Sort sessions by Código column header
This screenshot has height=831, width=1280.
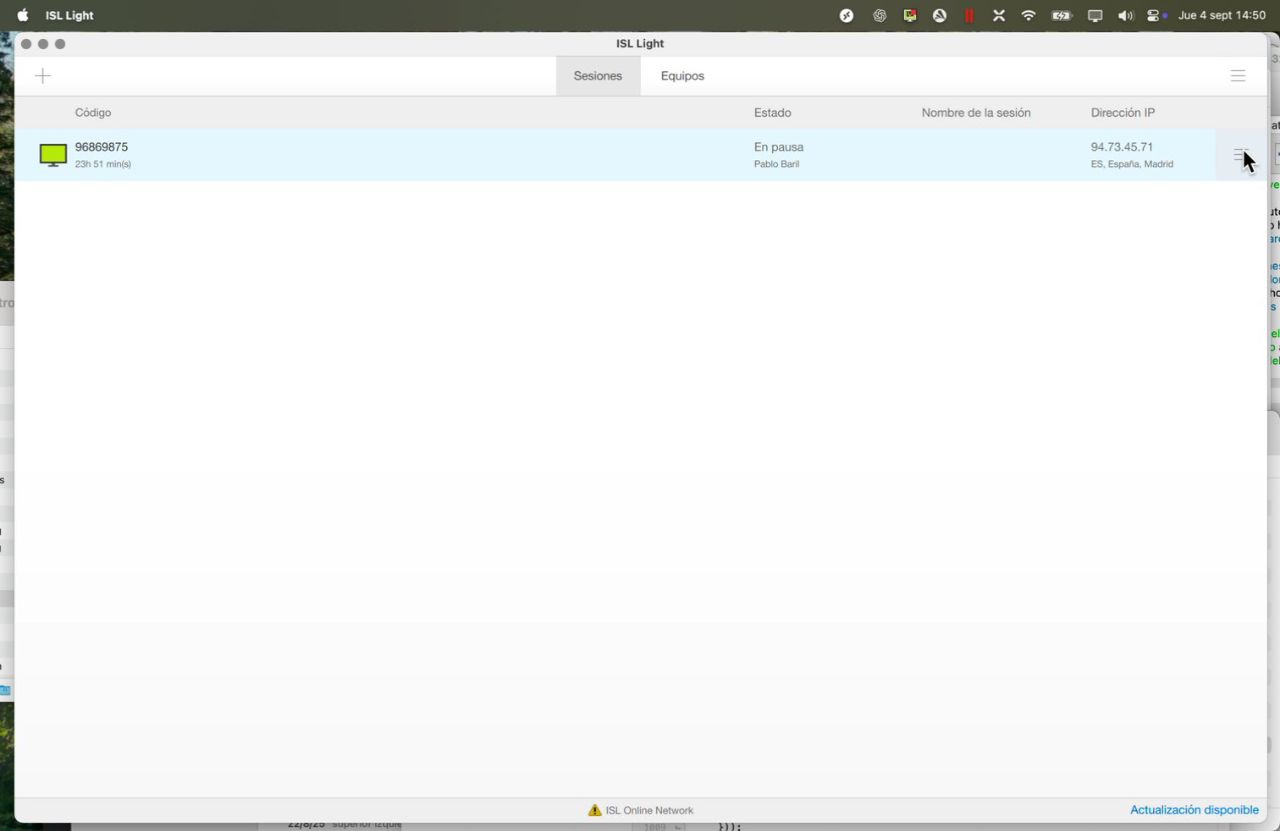click(93, 113)
